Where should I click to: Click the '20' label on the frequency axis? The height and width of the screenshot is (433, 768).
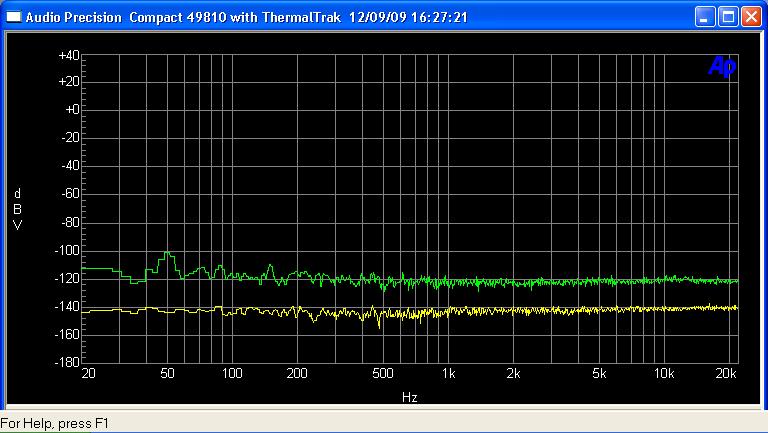coord(88,374)
